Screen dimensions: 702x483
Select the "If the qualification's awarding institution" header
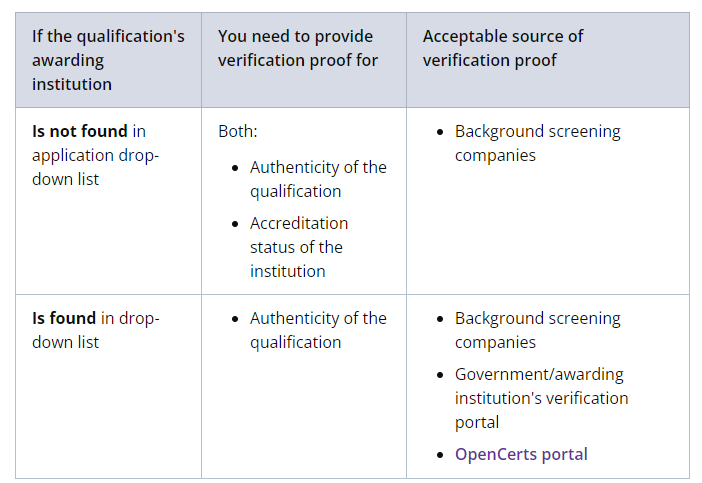coord(108,60)
